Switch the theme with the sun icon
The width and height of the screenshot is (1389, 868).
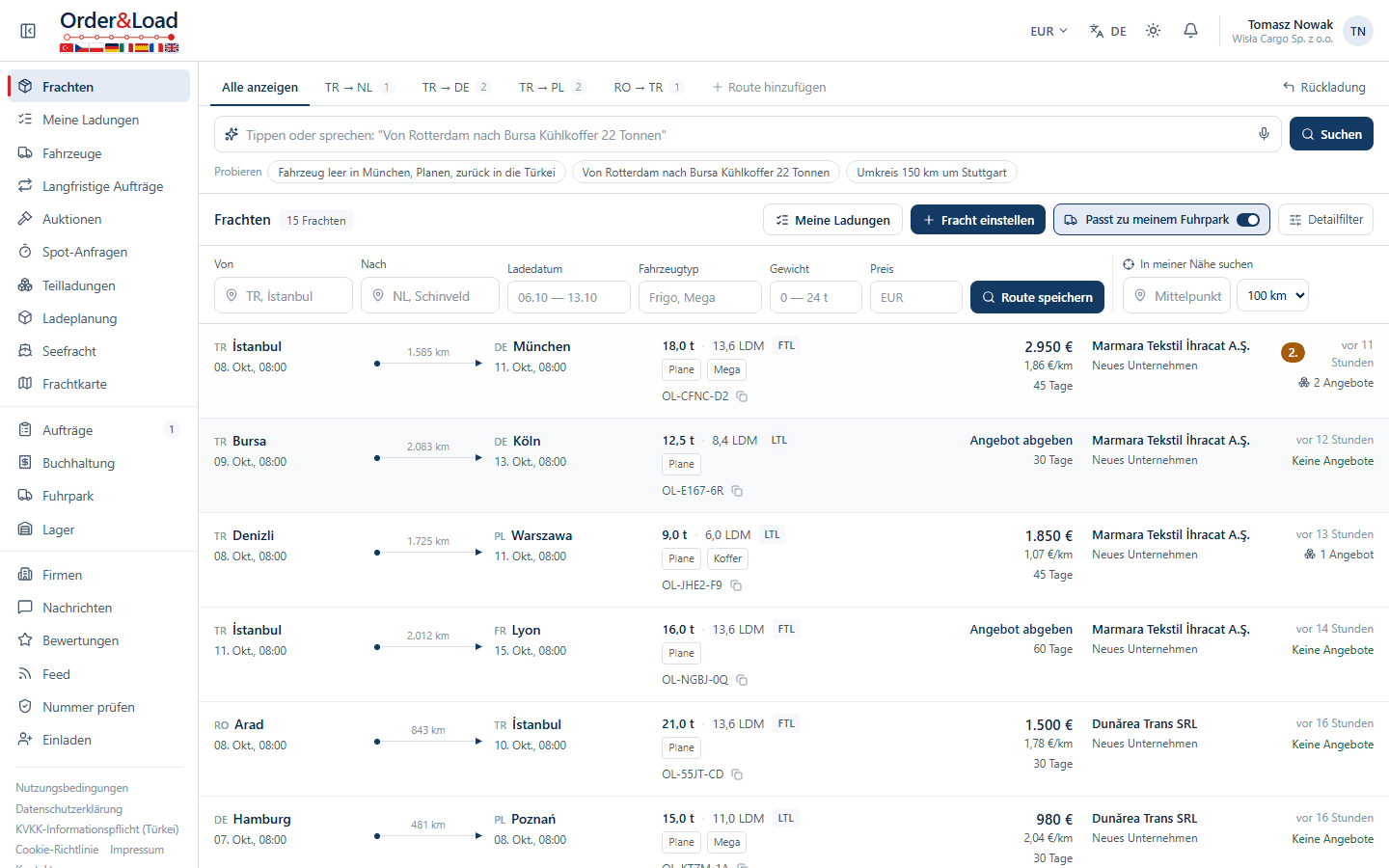[1153, 31]
